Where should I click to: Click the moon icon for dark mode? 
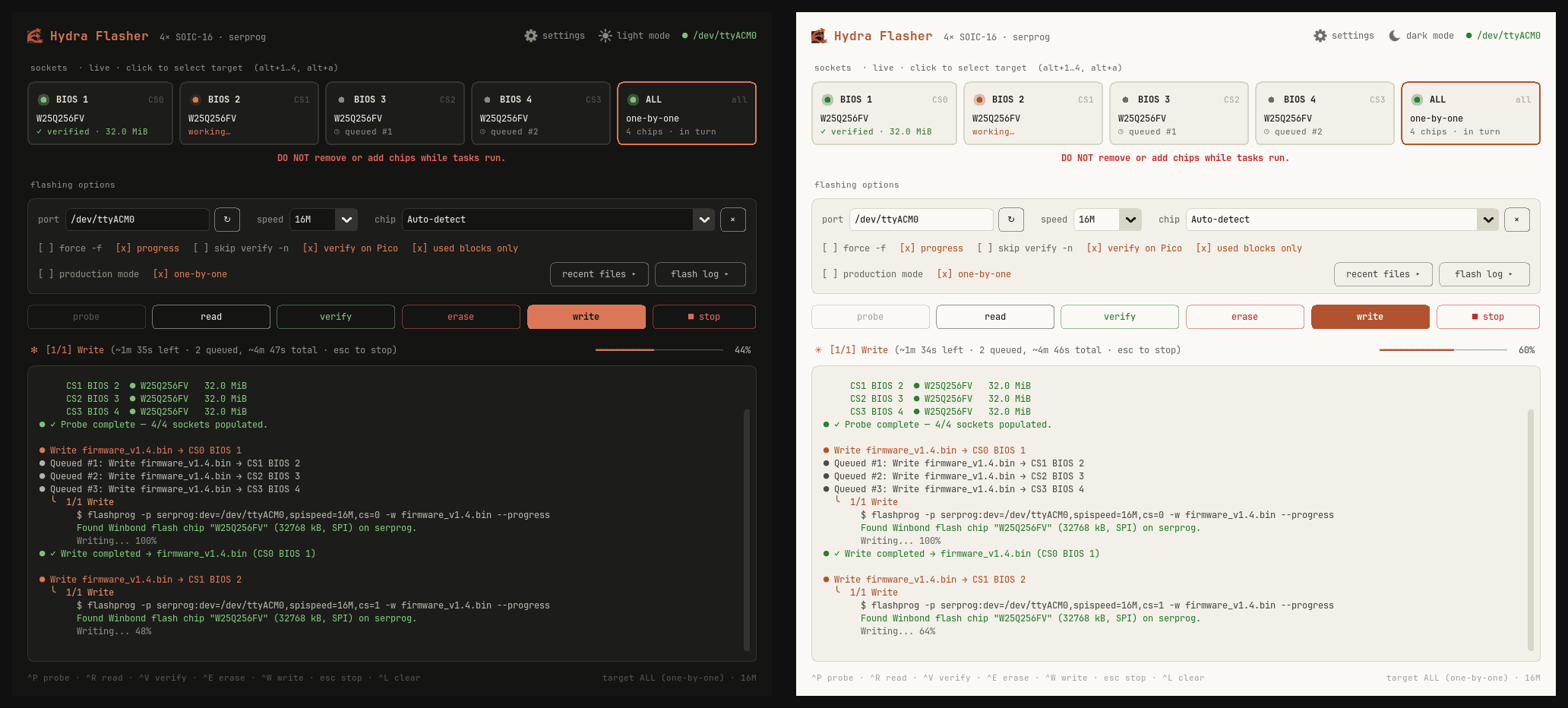point(1394,36)
